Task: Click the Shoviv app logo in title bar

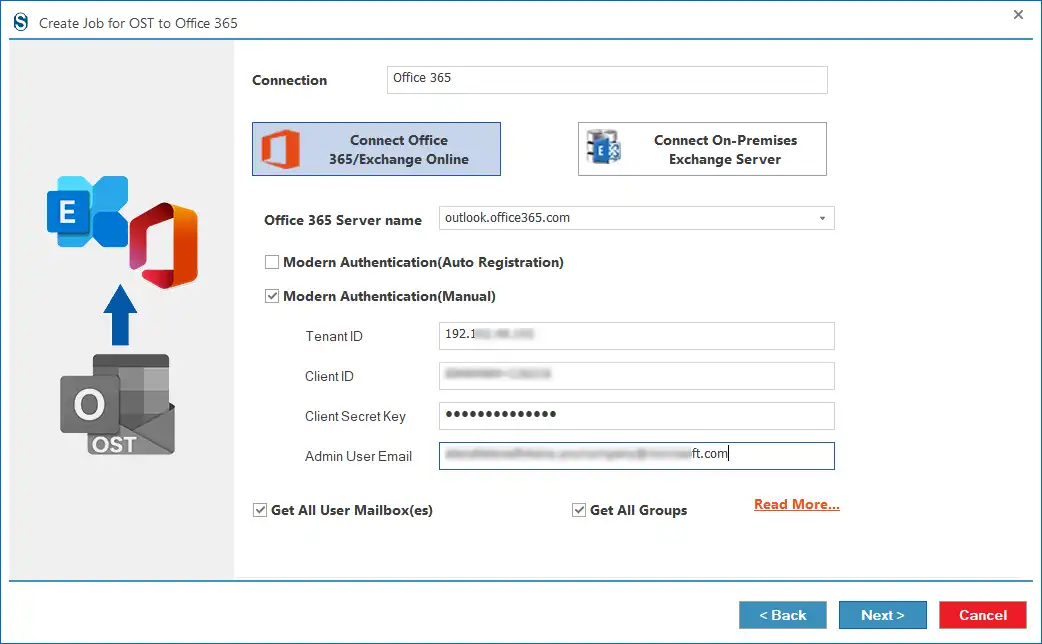Action: [21, 22]
